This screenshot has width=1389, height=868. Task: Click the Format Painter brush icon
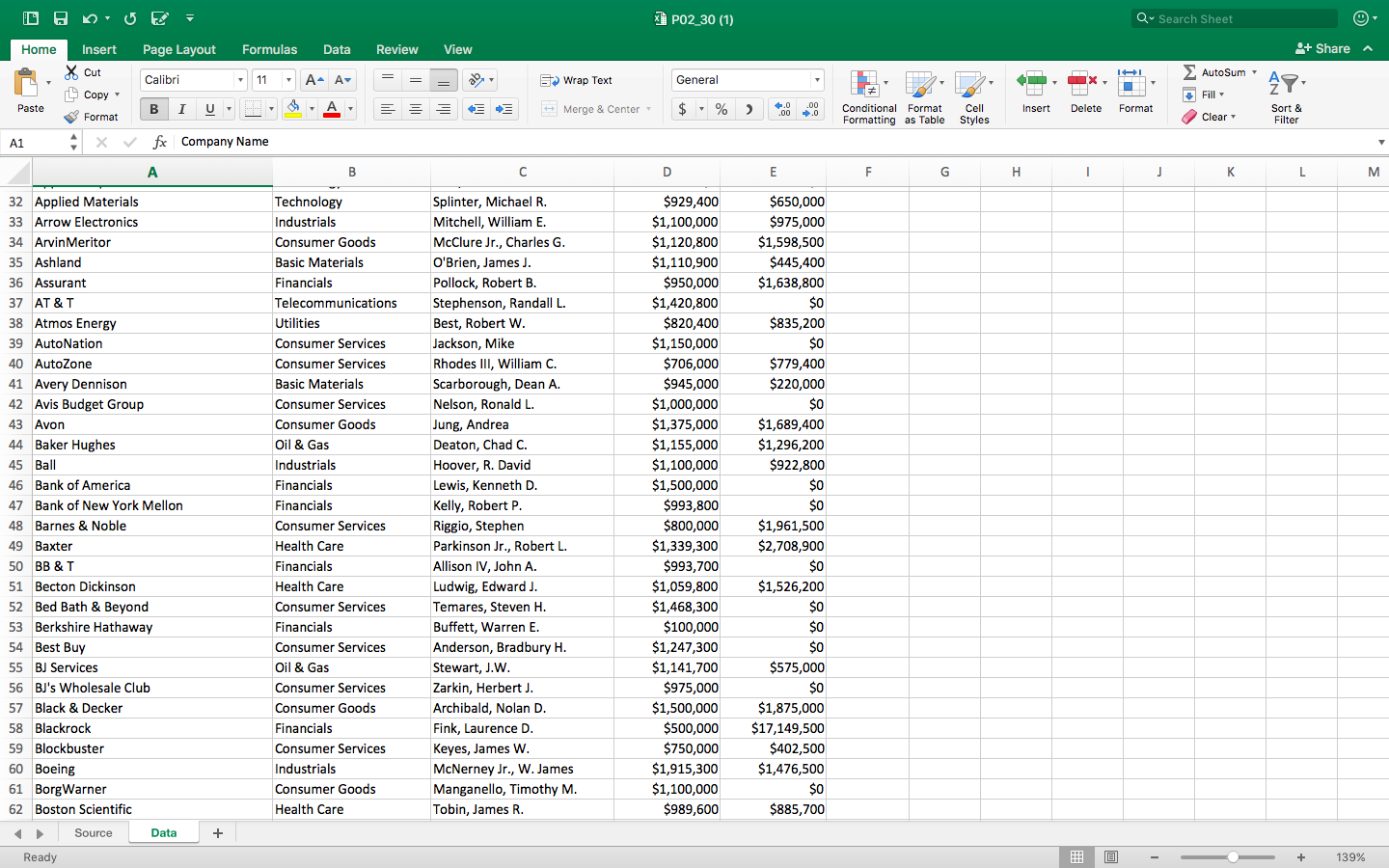coord(72,117)
